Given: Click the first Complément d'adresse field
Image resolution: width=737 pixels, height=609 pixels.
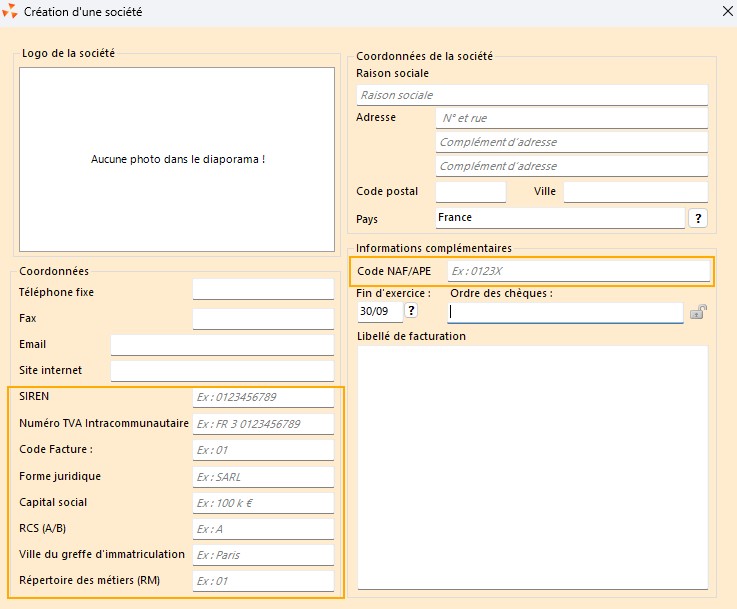Looking at the screenshot, I should pos(571,142).
